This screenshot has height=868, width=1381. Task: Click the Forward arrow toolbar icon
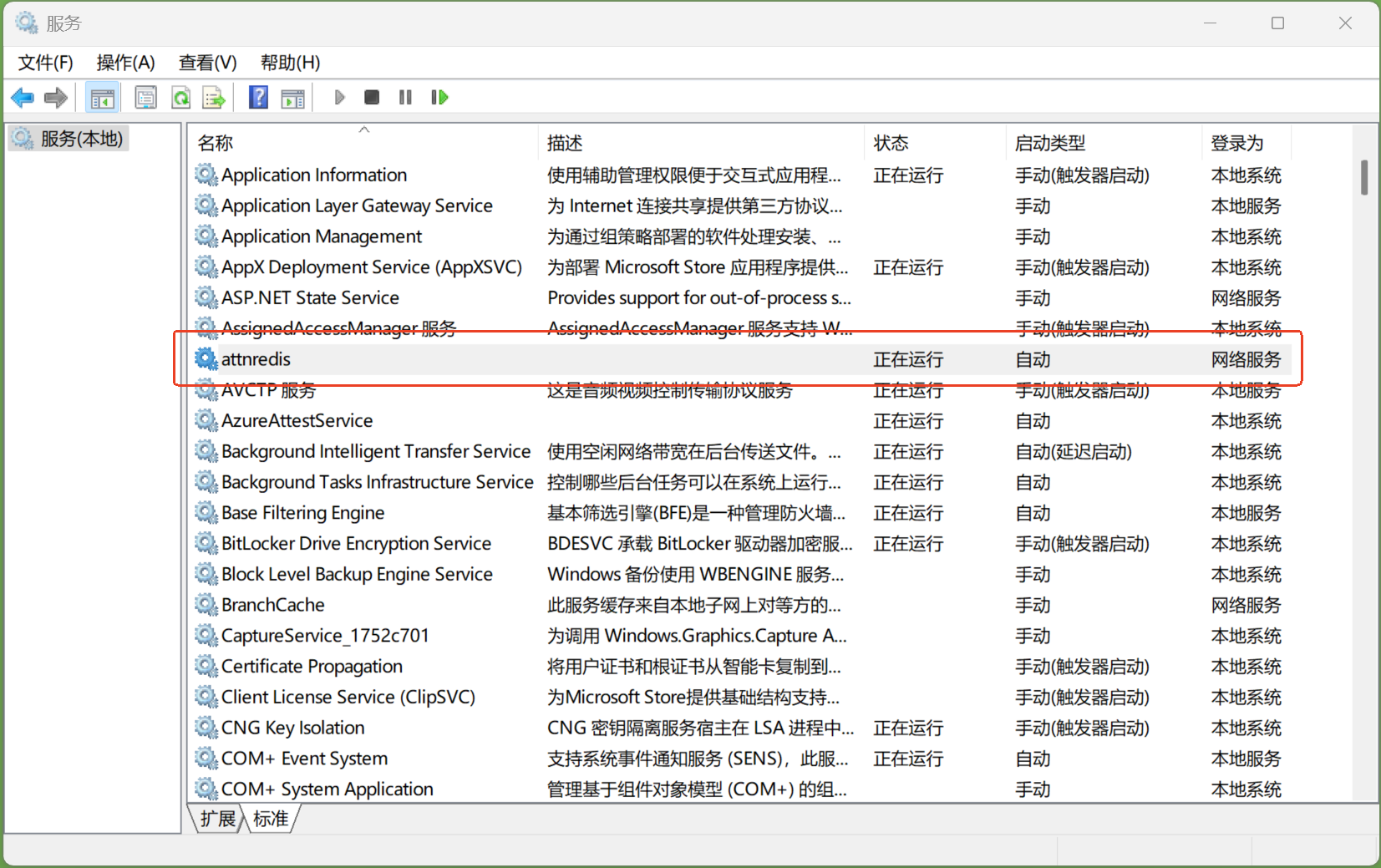point(56,98)
